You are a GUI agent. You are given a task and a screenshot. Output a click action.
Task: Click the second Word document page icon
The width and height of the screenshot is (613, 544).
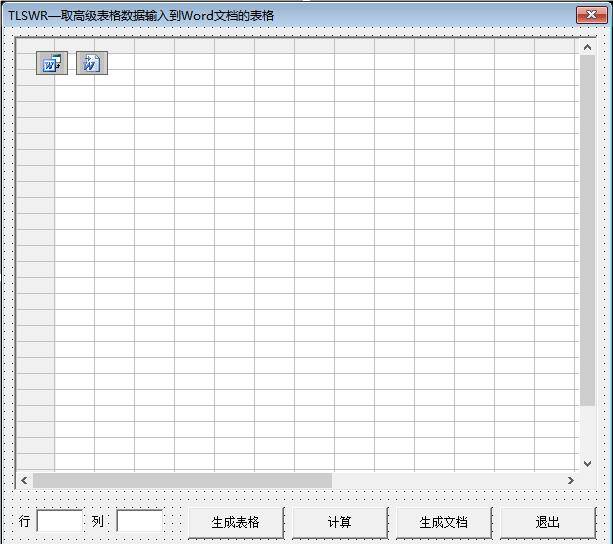tap(91, 63)
